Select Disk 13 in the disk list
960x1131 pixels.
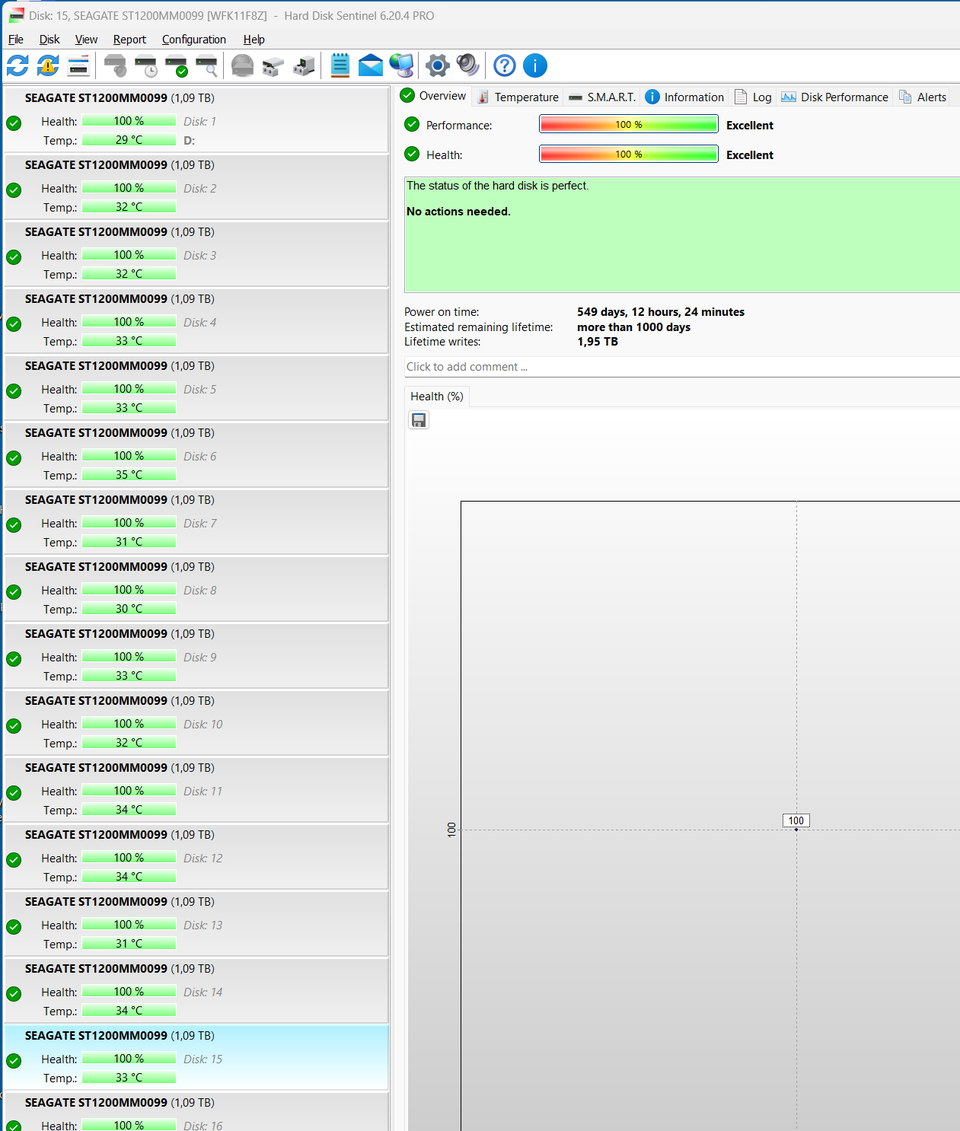(x=196, y=925)
